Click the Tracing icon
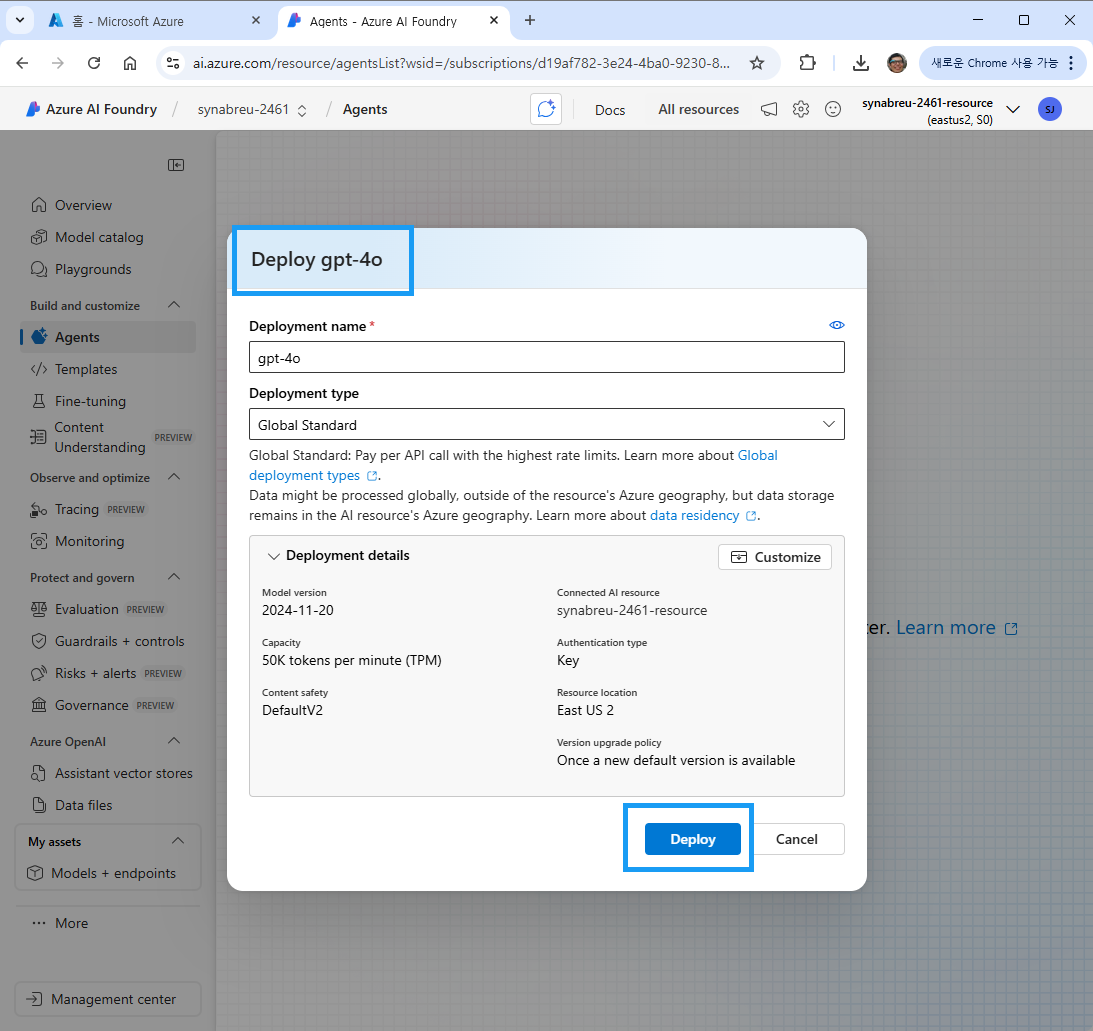Screen dimensions: 1093x1031 tap(39, 510)
